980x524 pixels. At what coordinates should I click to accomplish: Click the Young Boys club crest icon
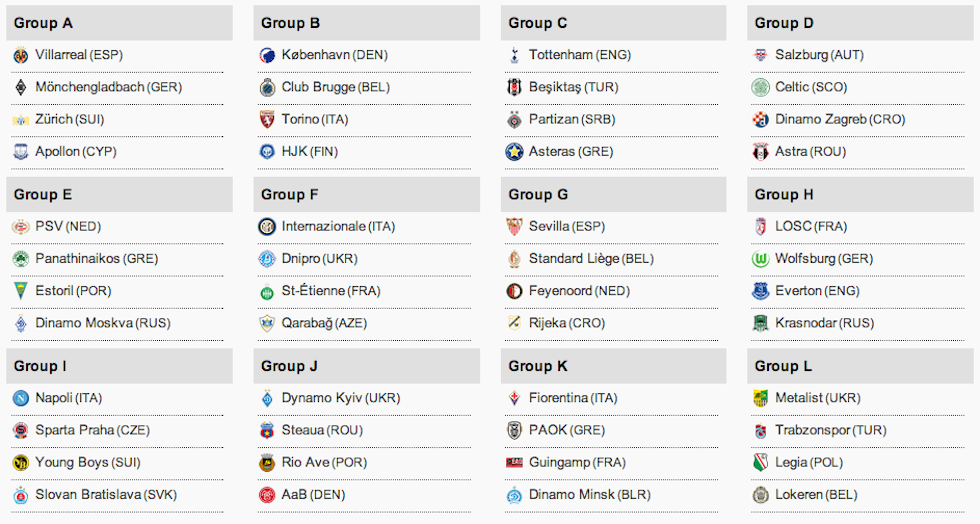21,463
